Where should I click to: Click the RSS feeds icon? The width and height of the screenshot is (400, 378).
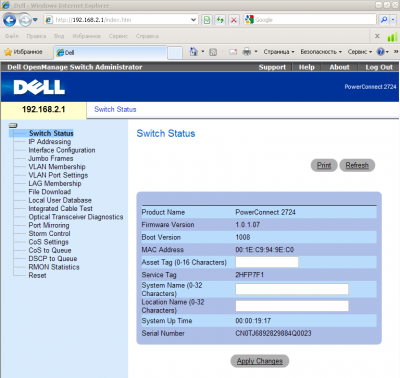[213, 52]
